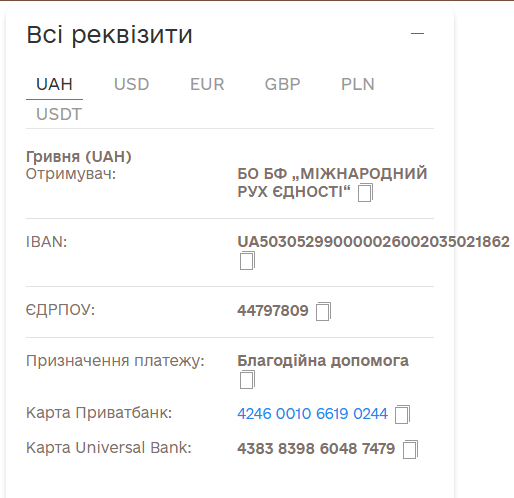Click the Universal Bank card number text
This screenshot has width=514, height=498.
[x=316, y=449]
